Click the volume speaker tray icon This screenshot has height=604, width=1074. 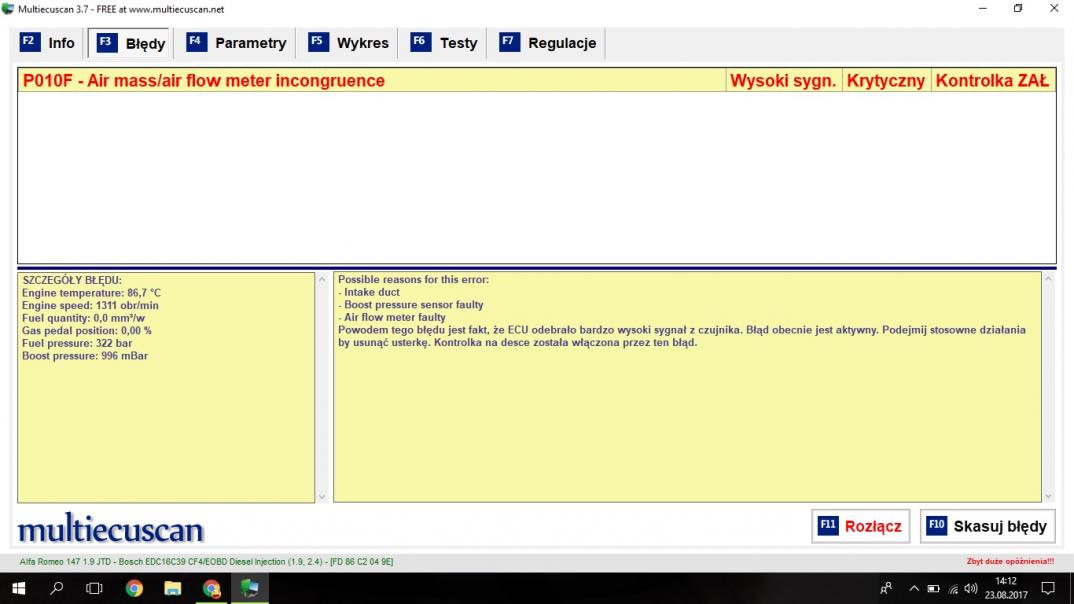971,588
